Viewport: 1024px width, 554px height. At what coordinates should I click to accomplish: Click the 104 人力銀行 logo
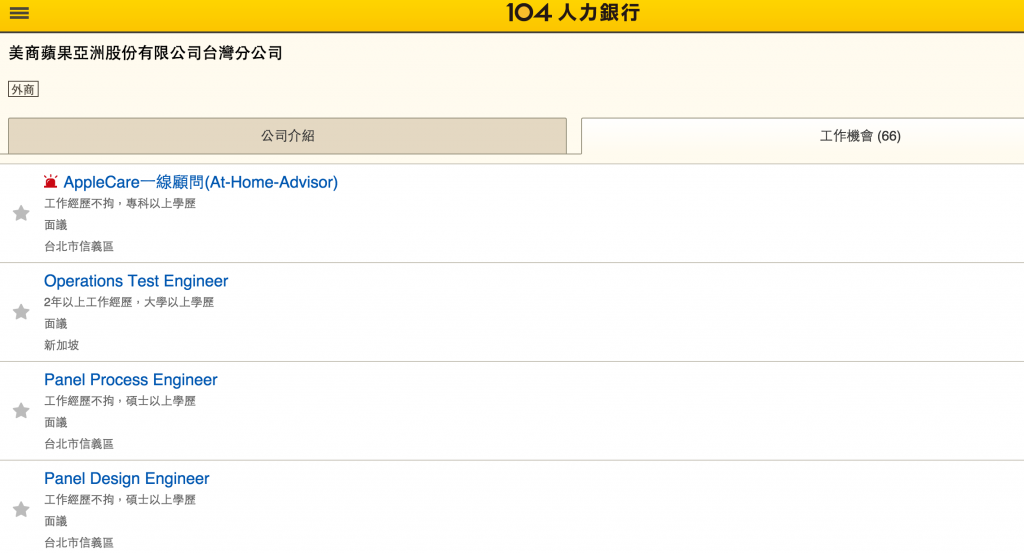click(x=573, y=12)
